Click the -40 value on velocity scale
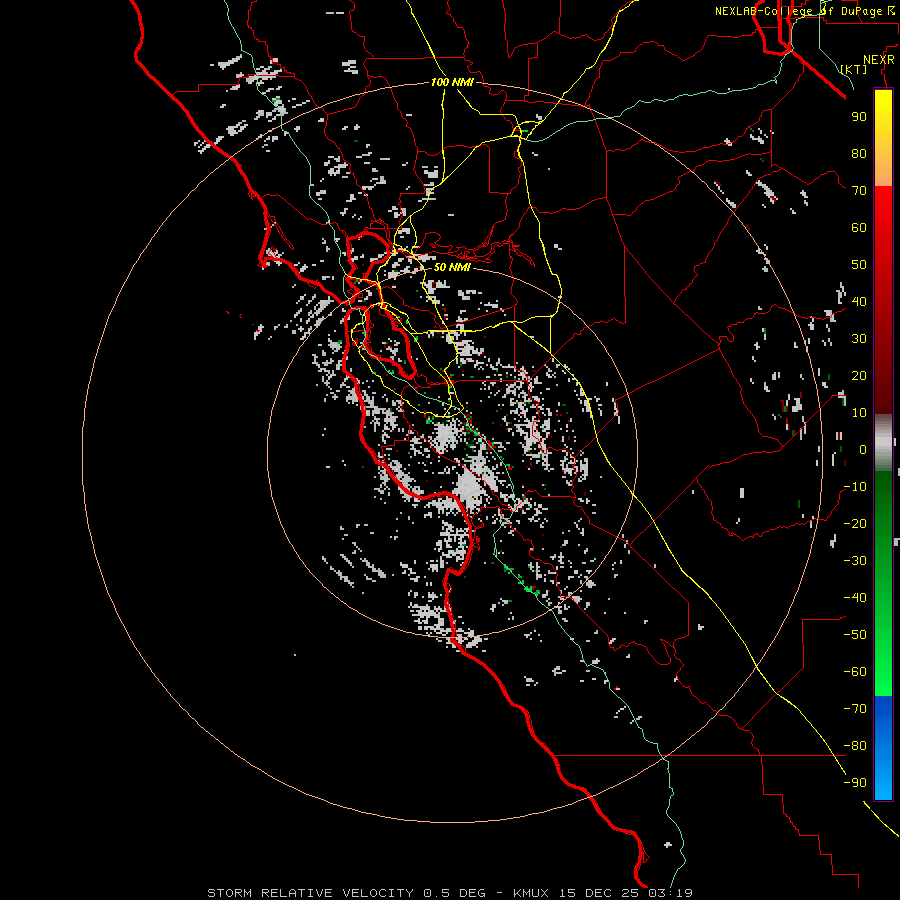This screenshot has height=900, width=900. (855, 598)
